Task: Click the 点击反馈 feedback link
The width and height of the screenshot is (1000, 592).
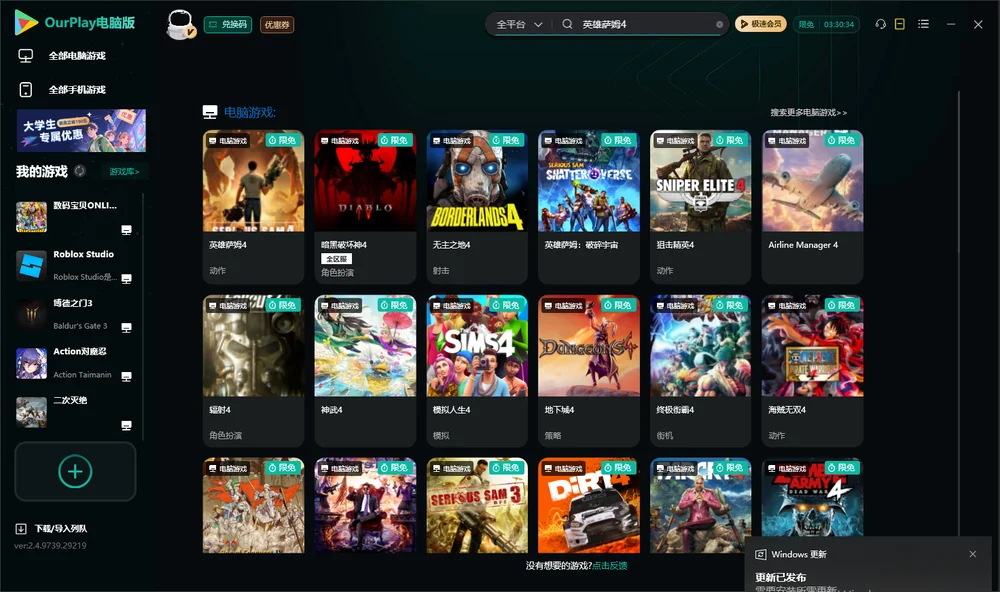Action: click(610, 566)
